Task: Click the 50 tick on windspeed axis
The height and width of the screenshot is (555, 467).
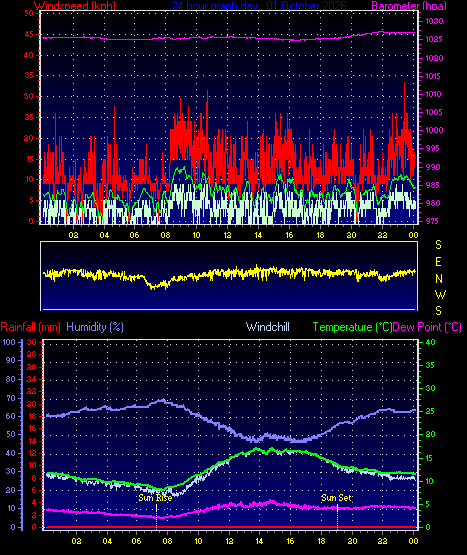Action: click(x=29, y=13)
